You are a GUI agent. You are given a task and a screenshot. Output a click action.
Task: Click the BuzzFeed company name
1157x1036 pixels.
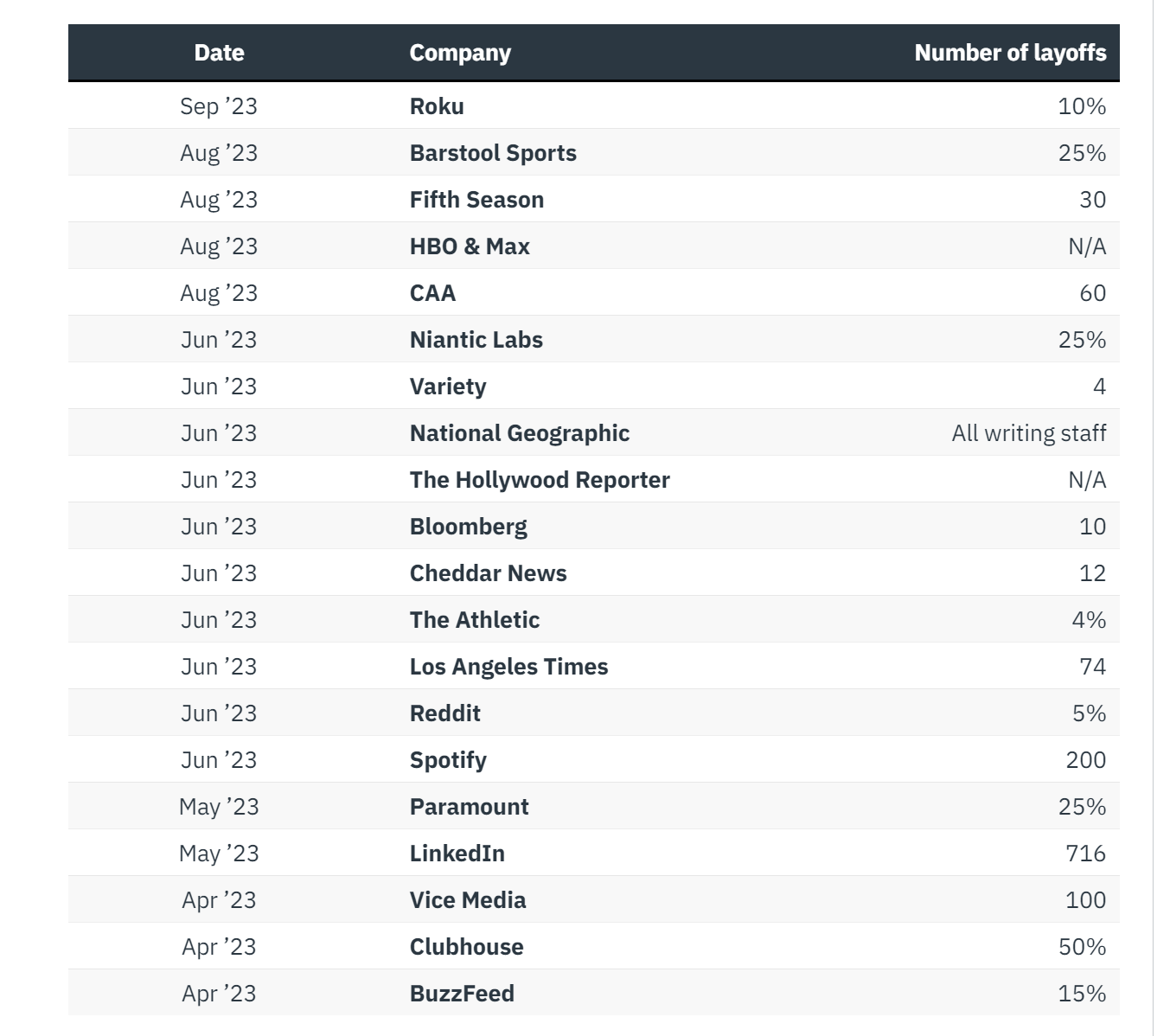tap(462, 994)
